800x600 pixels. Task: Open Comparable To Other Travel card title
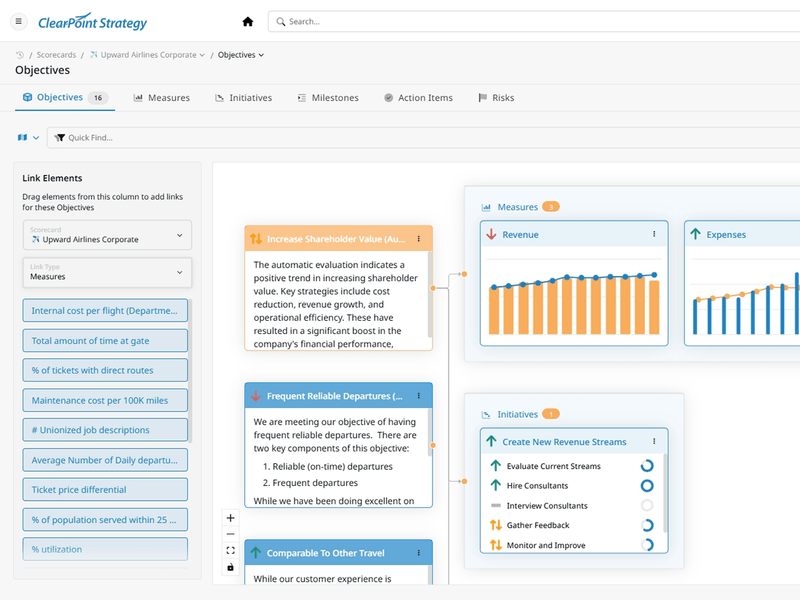326,553
